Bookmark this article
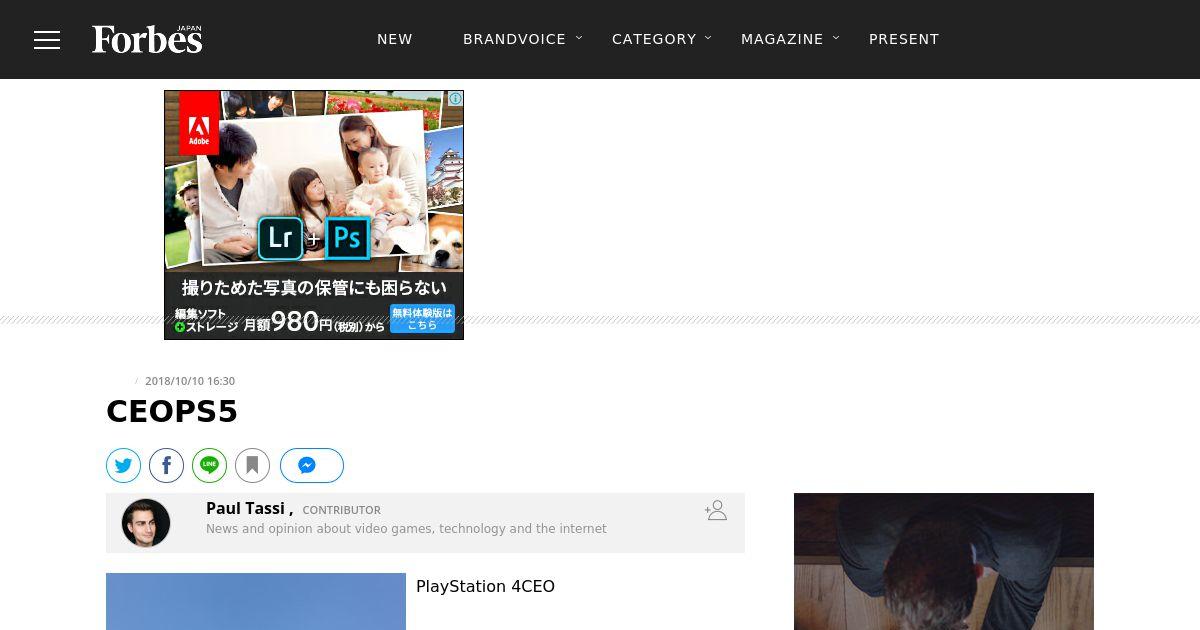This screenshot has width=1200, height=630. pos(253,466)
